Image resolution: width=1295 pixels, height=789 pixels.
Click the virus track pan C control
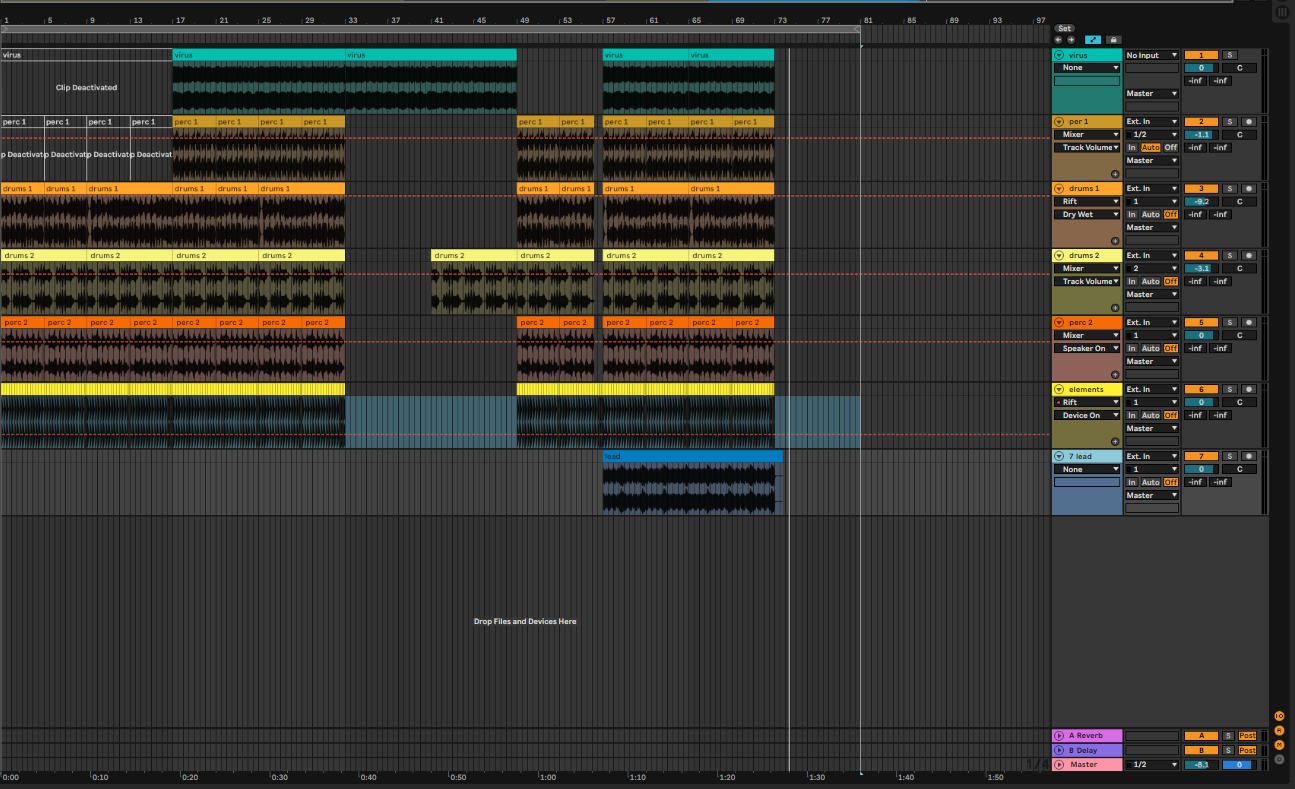pos(1239,68)
